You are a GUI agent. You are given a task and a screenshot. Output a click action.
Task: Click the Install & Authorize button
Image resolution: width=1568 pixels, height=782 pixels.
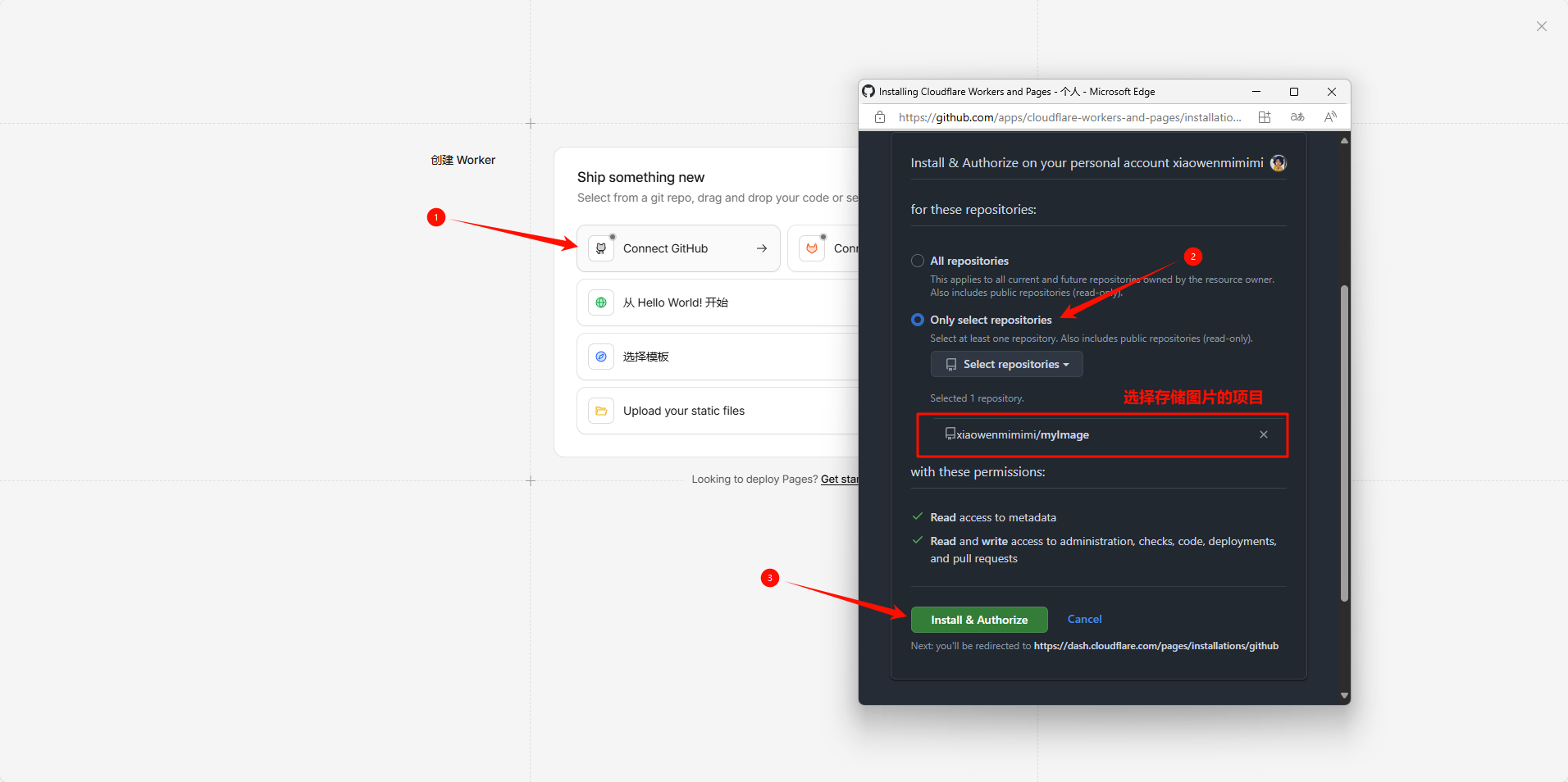point(978,620)
